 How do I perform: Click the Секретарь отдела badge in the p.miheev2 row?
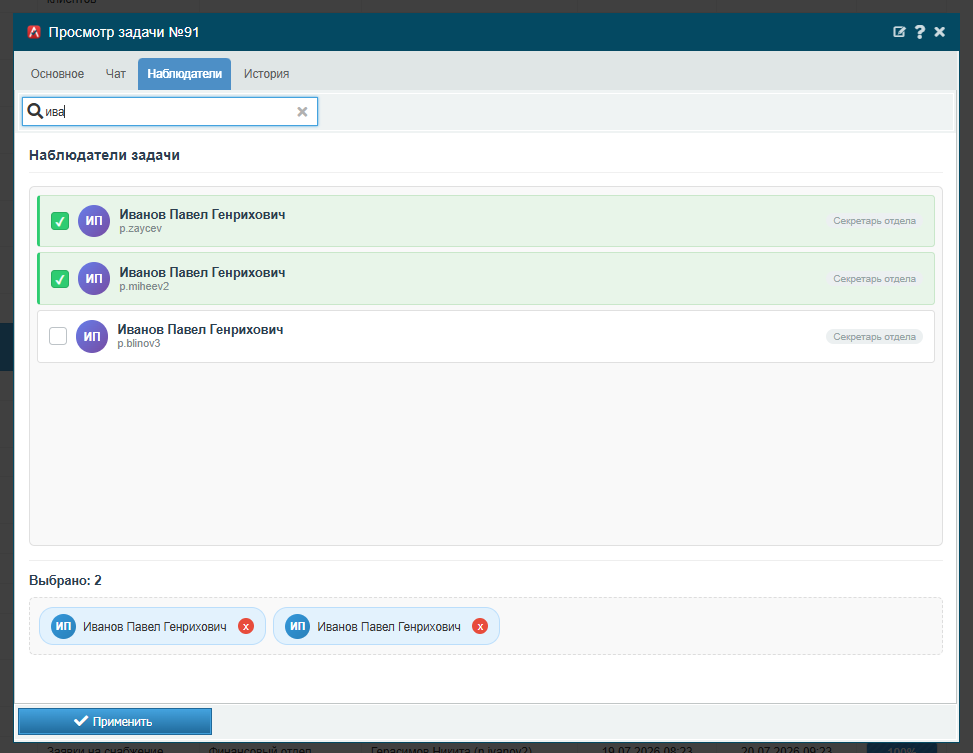[874, 279]
